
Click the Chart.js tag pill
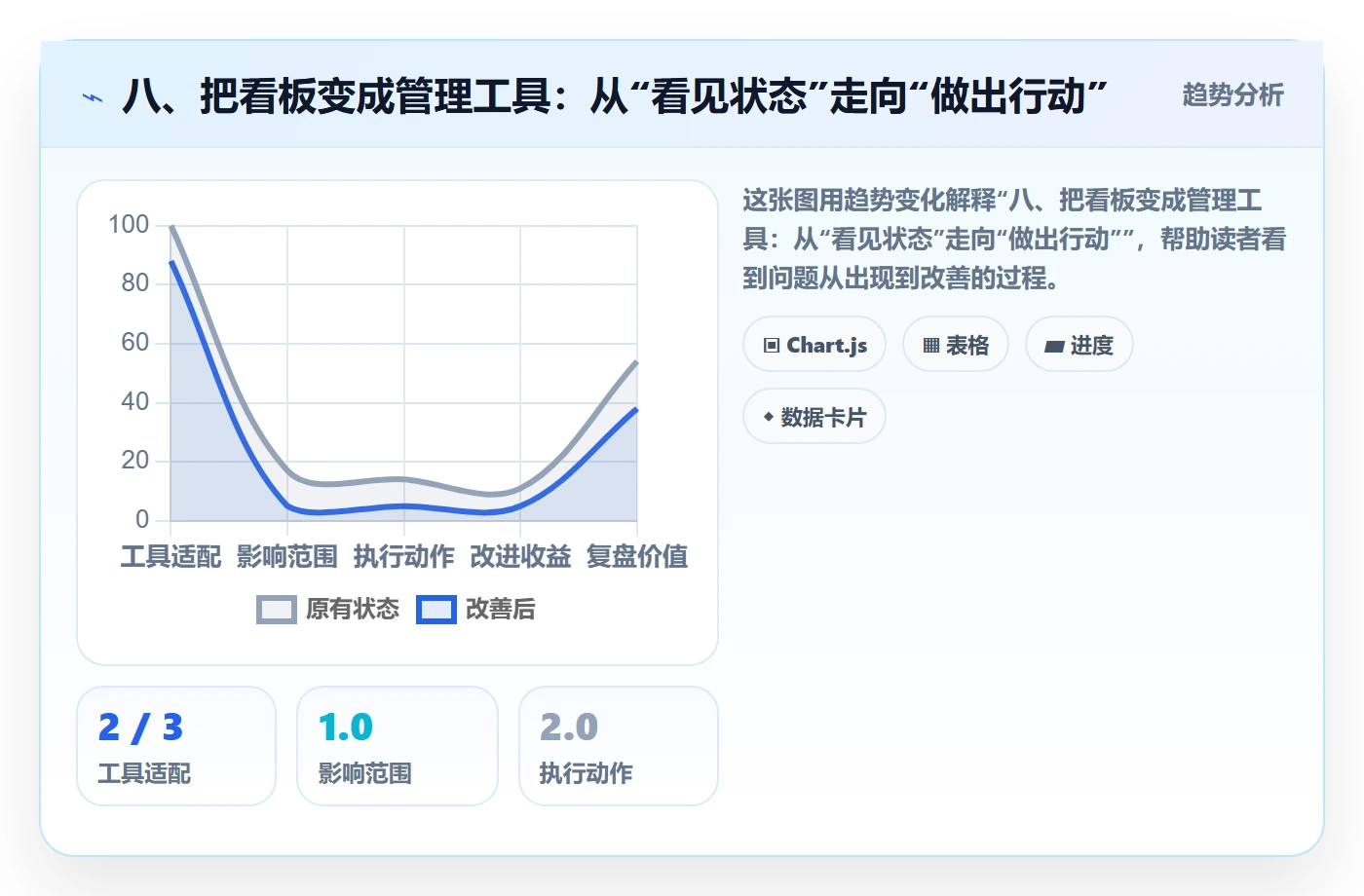click(815, 345)
